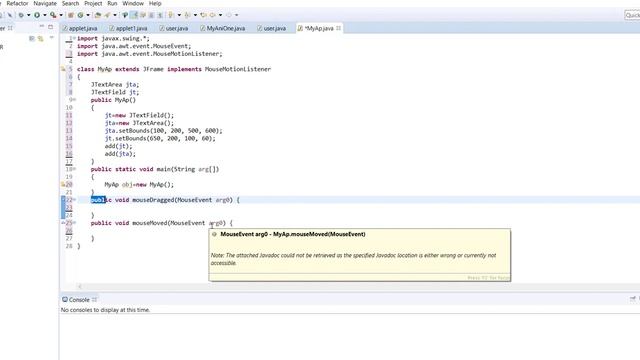Viewport: 640px width, 360px height.
Task: Switch to the applet1.java tab
Action: tap(128, 28)
